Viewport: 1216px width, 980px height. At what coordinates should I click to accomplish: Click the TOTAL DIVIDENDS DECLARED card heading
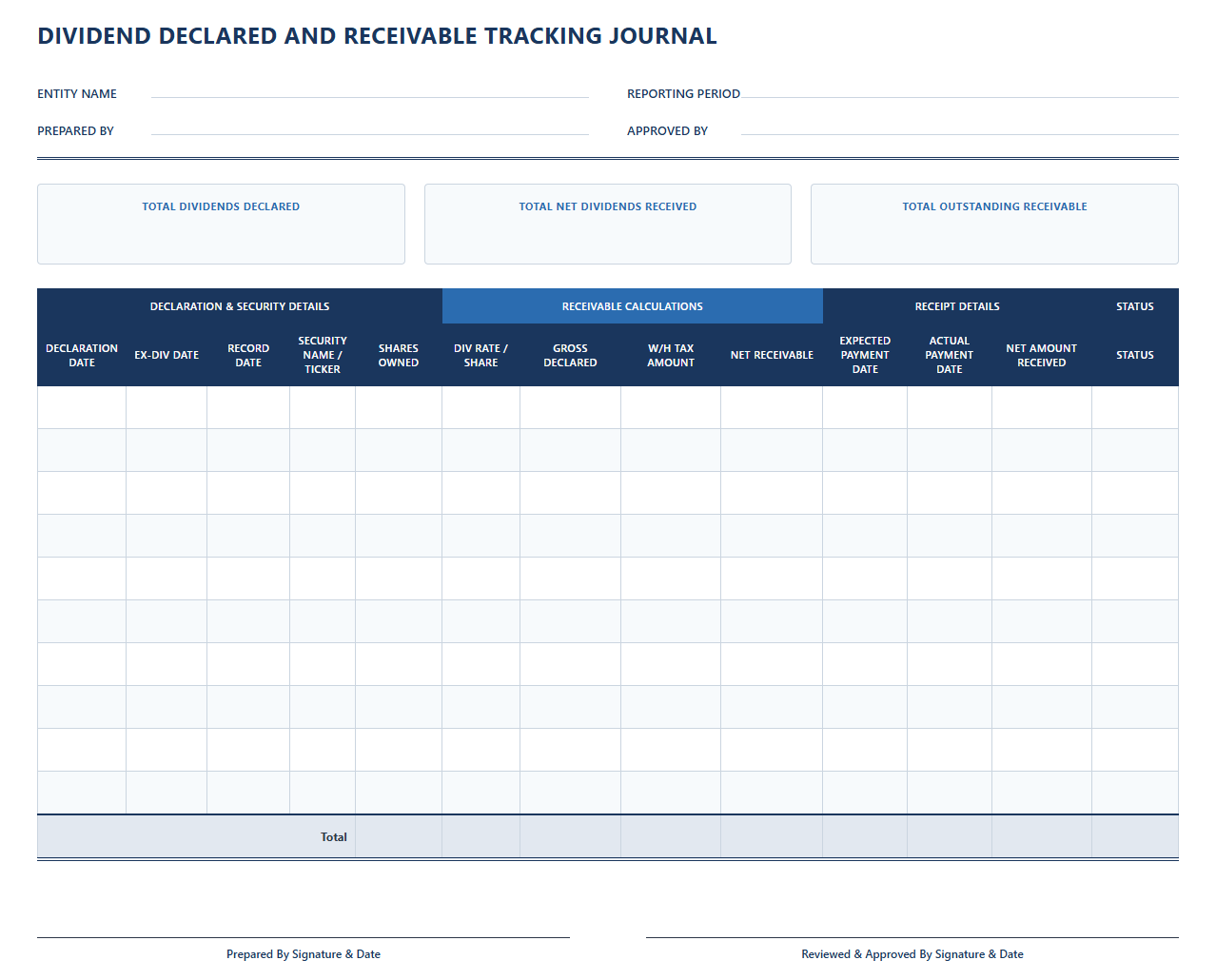click(x=221, y=206)
